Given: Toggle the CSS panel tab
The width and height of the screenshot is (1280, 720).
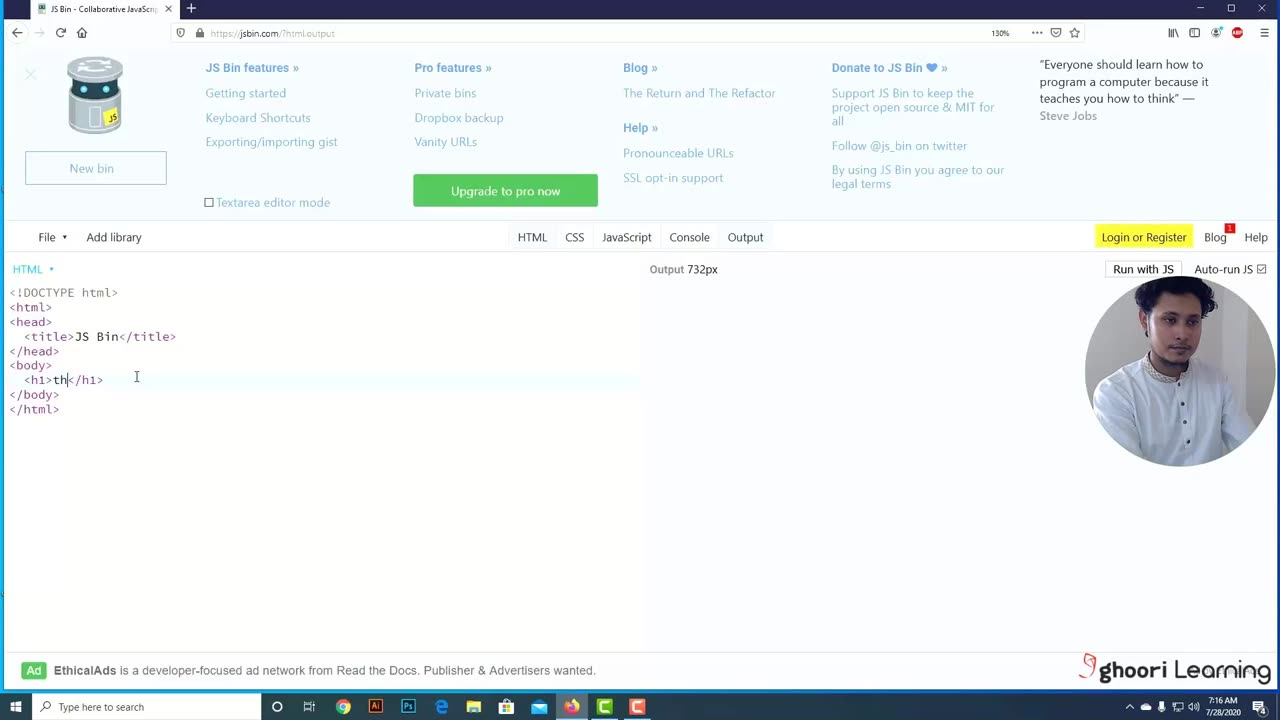Looking at the screenshot, I should tap(574, 237).
